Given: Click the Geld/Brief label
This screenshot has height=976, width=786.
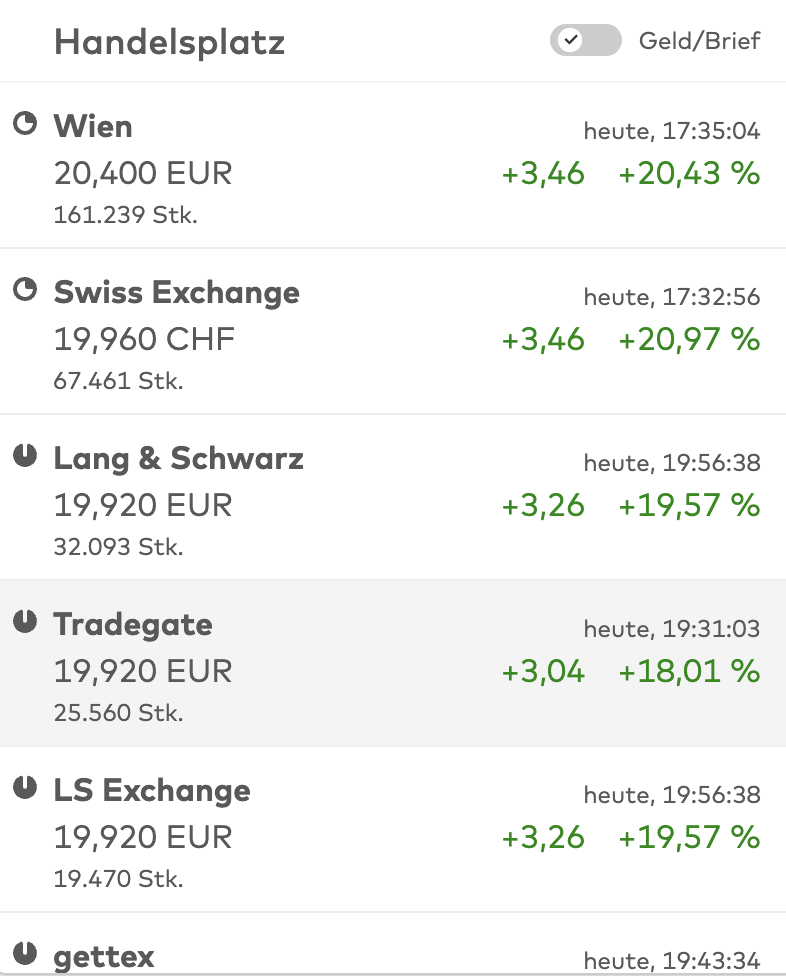Looking at the screenshot, I should coord(699,41).
